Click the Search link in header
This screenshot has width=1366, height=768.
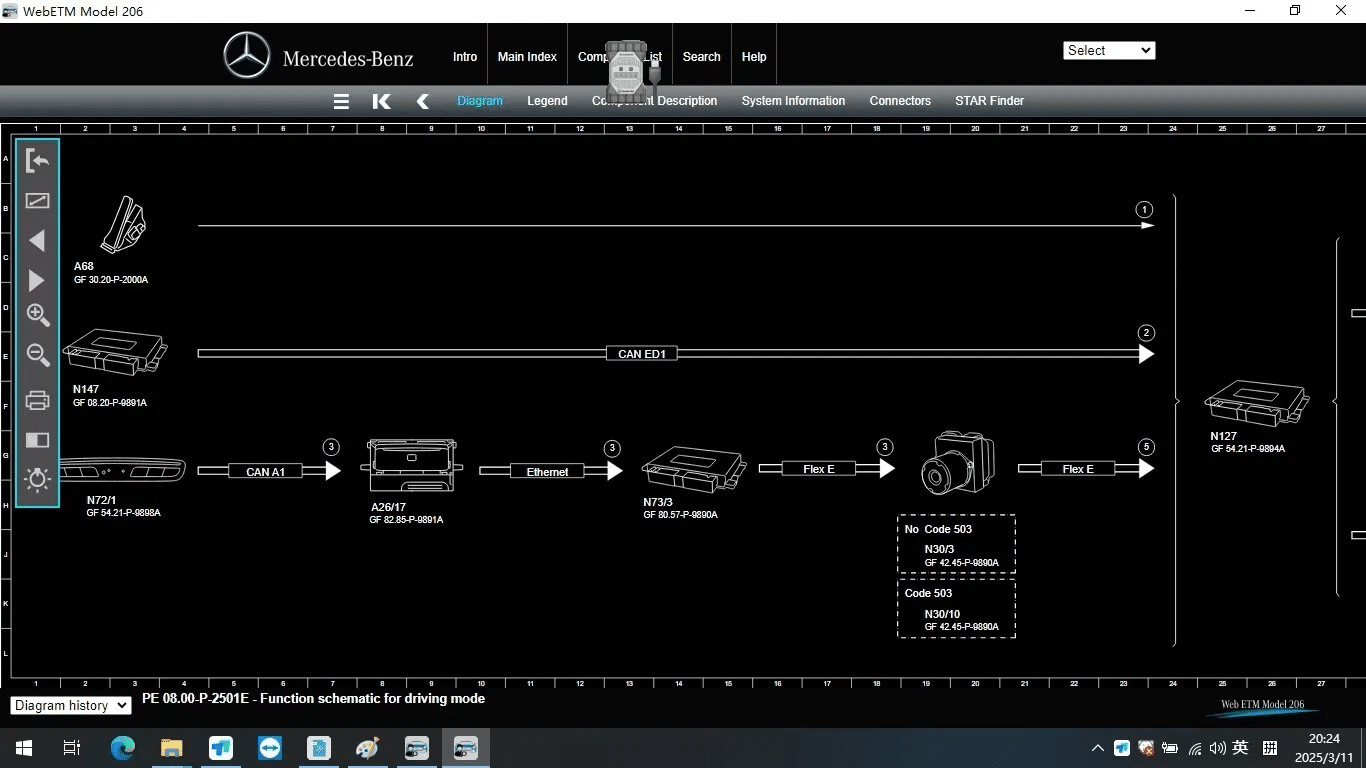coord(701,57)
